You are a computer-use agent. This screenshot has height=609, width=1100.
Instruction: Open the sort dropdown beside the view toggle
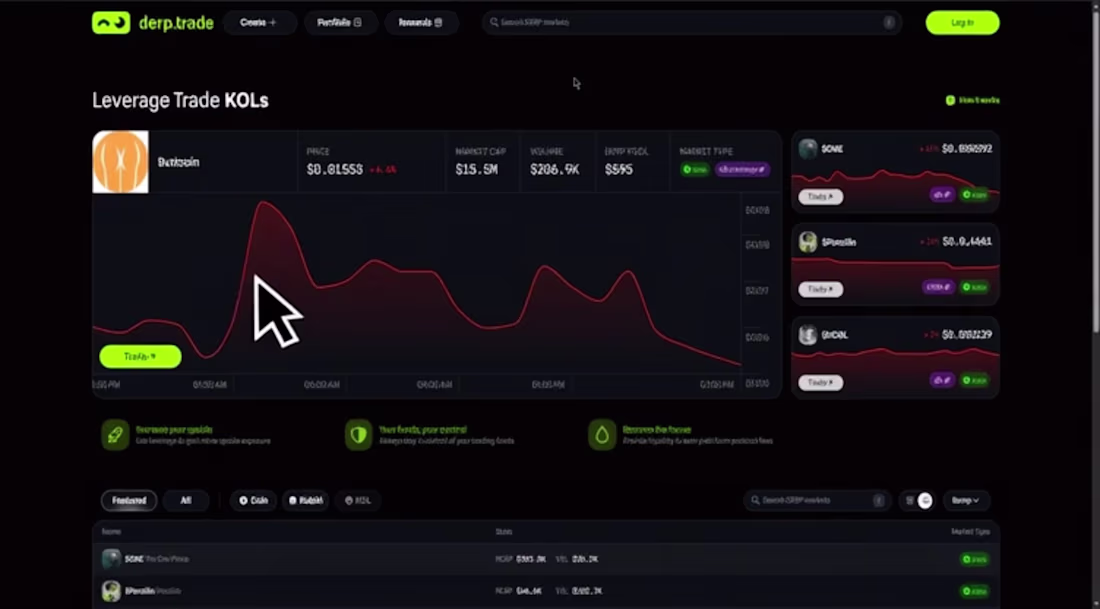click(966, 500)
